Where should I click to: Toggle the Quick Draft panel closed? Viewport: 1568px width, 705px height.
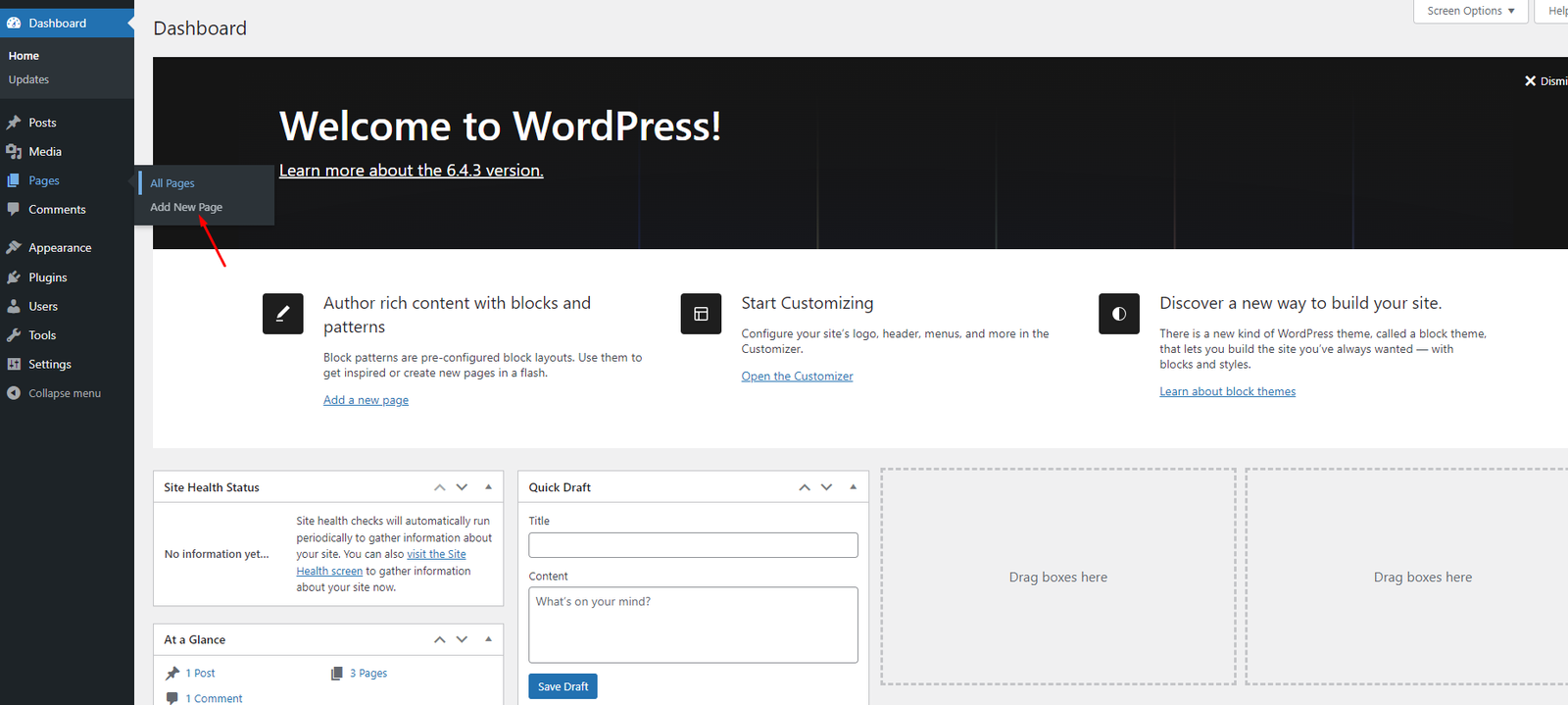coord(853,487)
